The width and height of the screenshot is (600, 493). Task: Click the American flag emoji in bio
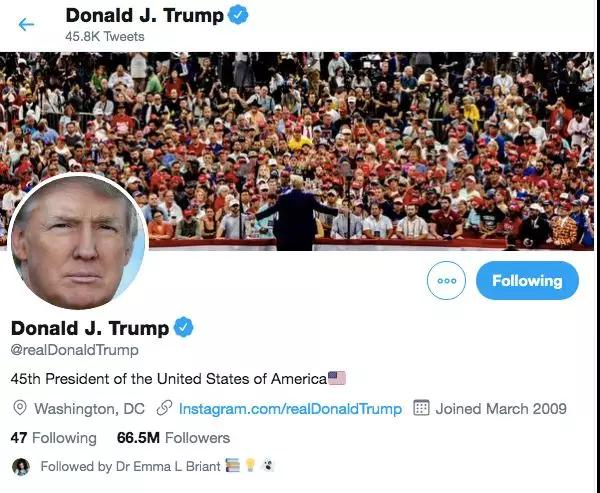pyautogui.click(x=337, y=378)
